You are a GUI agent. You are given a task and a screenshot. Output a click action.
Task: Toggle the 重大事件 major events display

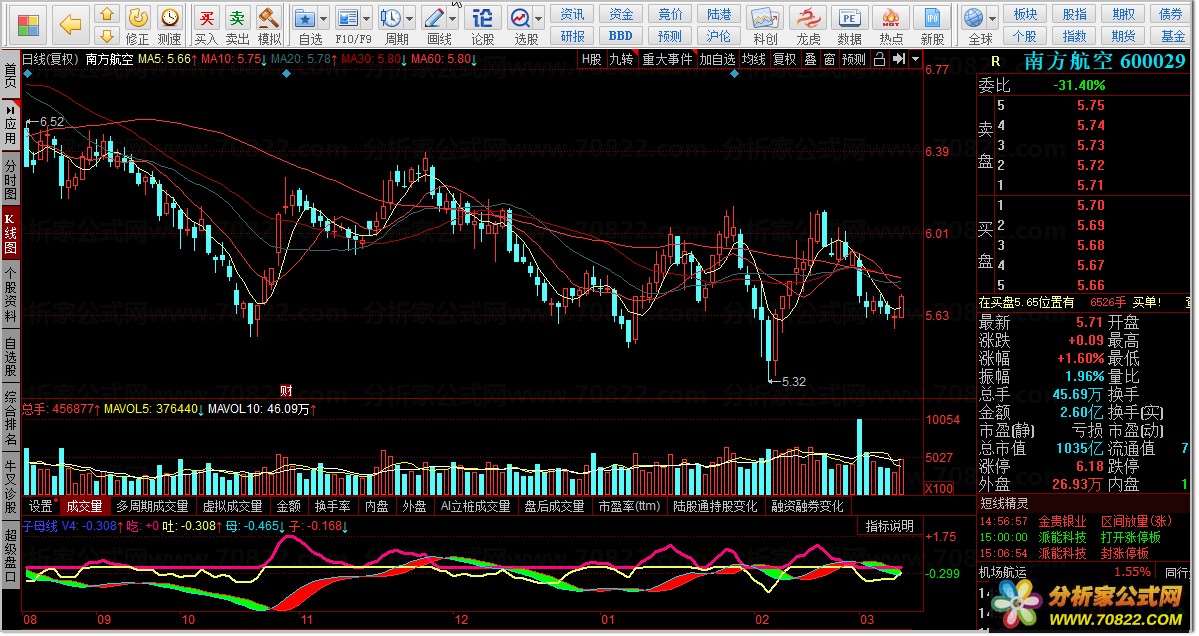tap(667, 59)
